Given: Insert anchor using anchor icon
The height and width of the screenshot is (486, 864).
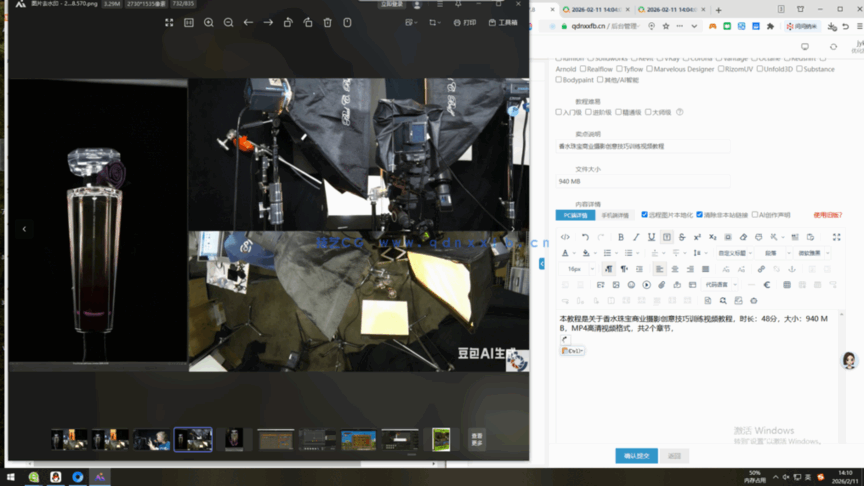Looking at the screenshot, I should point(792,269).
